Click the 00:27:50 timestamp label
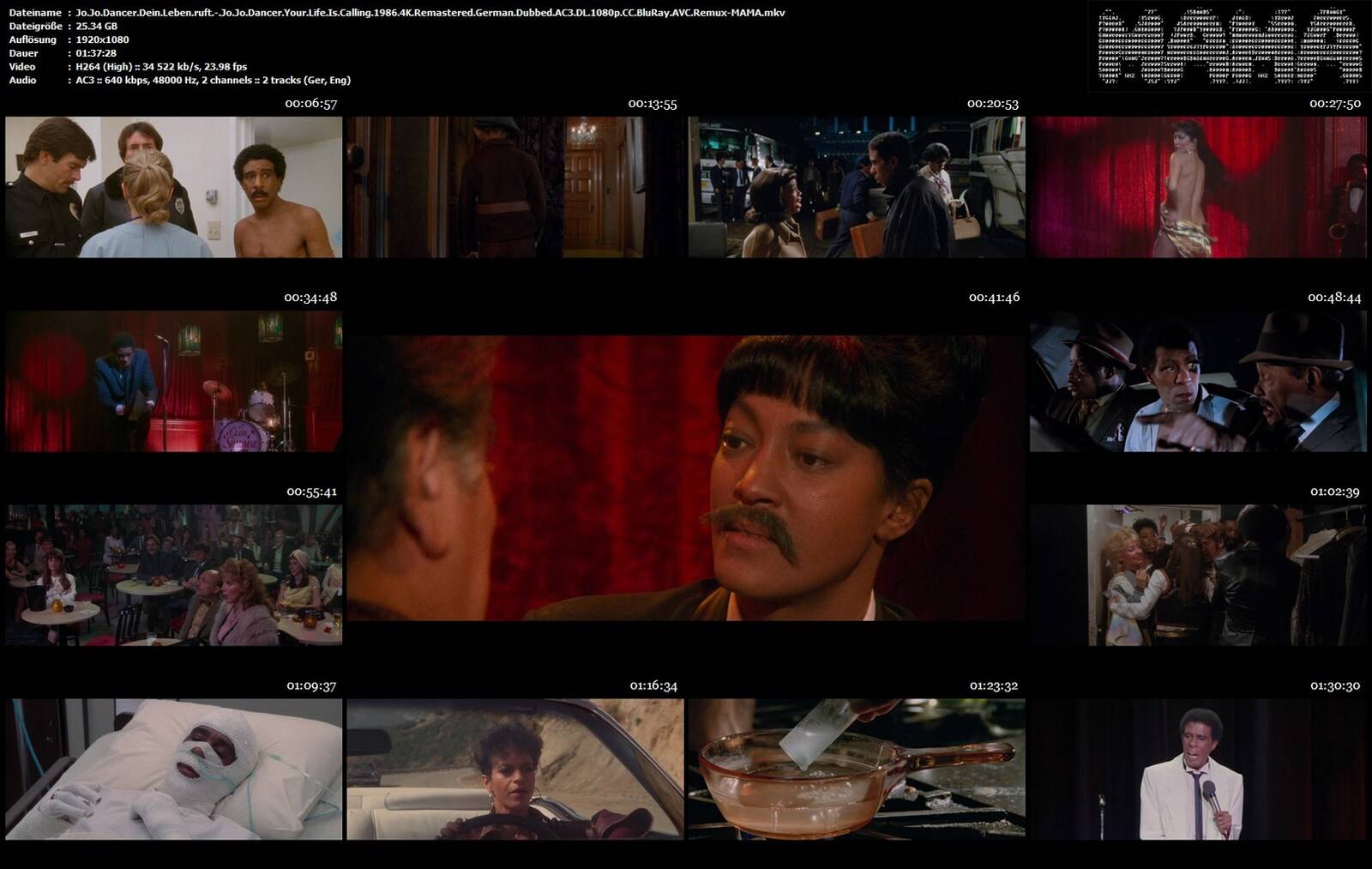Screen dimensions: 1372x869 tap(1335, 104)
